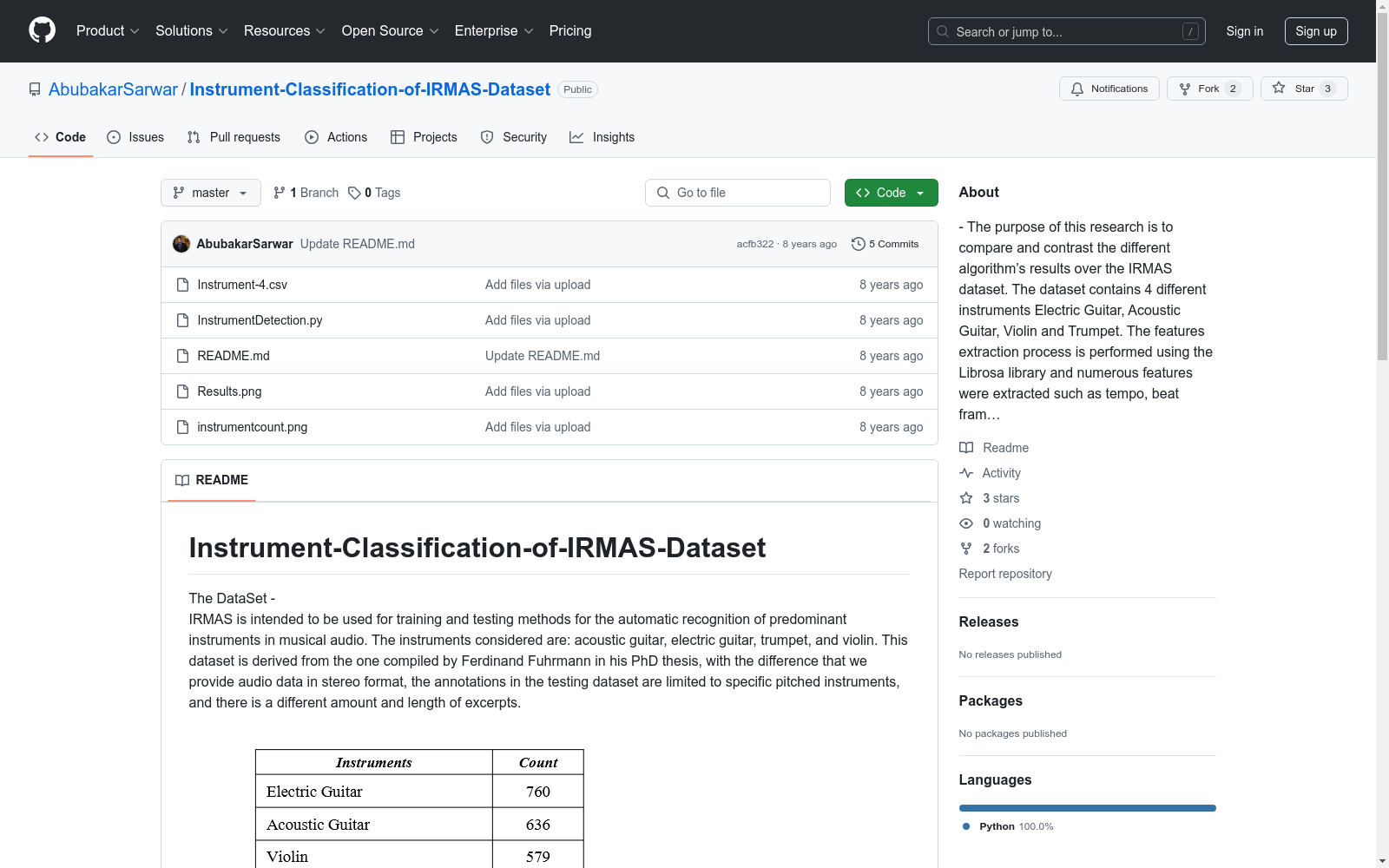This screenshot has height=868, width=1389.
Task: Click the Activity pulse icon in About
Action: click(x=966, y=473)
